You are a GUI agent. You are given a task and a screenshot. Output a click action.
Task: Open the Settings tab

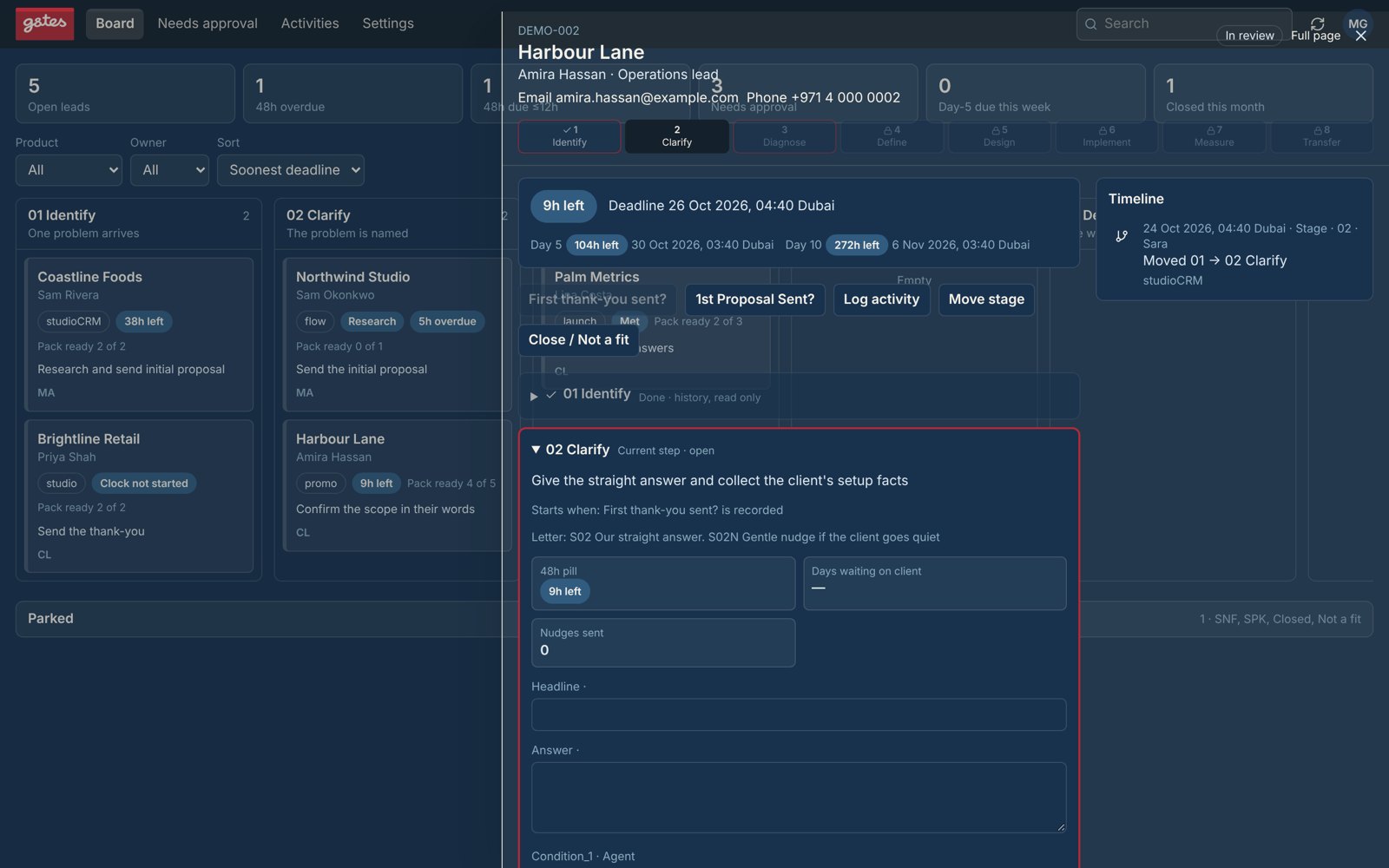pos(388,23)
